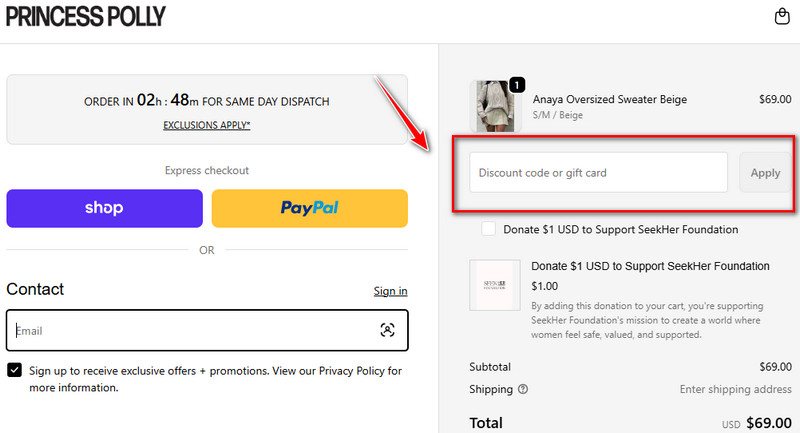Focus the discount code or gift card field

(x=598, y=173)
